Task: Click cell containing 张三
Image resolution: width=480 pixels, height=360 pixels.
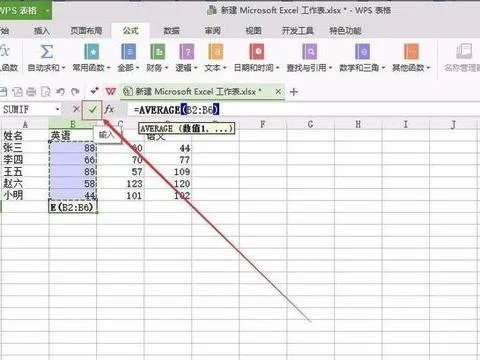Action: (x=25, y=148)
